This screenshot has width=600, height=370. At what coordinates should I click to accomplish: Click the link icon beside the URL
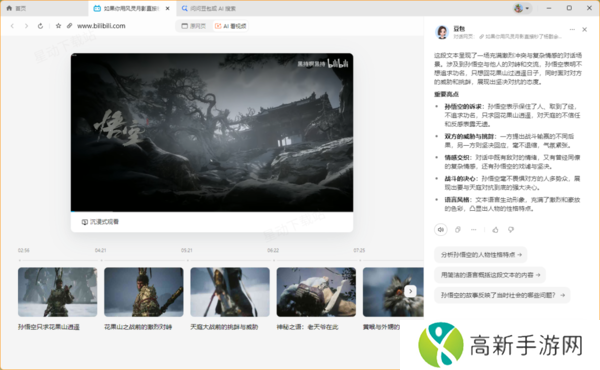point(69,26)
